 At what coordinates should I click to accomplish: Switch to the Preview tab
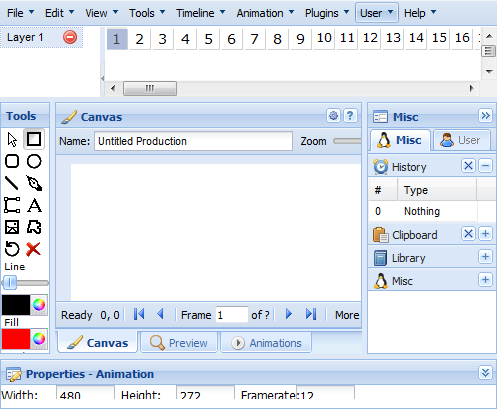[179, 343]
